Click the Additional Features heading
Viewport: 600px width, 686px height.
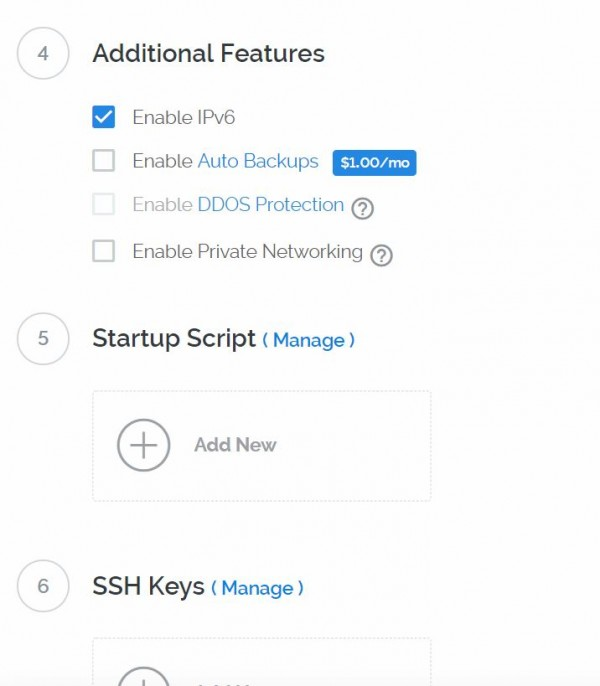pos(209,53)
